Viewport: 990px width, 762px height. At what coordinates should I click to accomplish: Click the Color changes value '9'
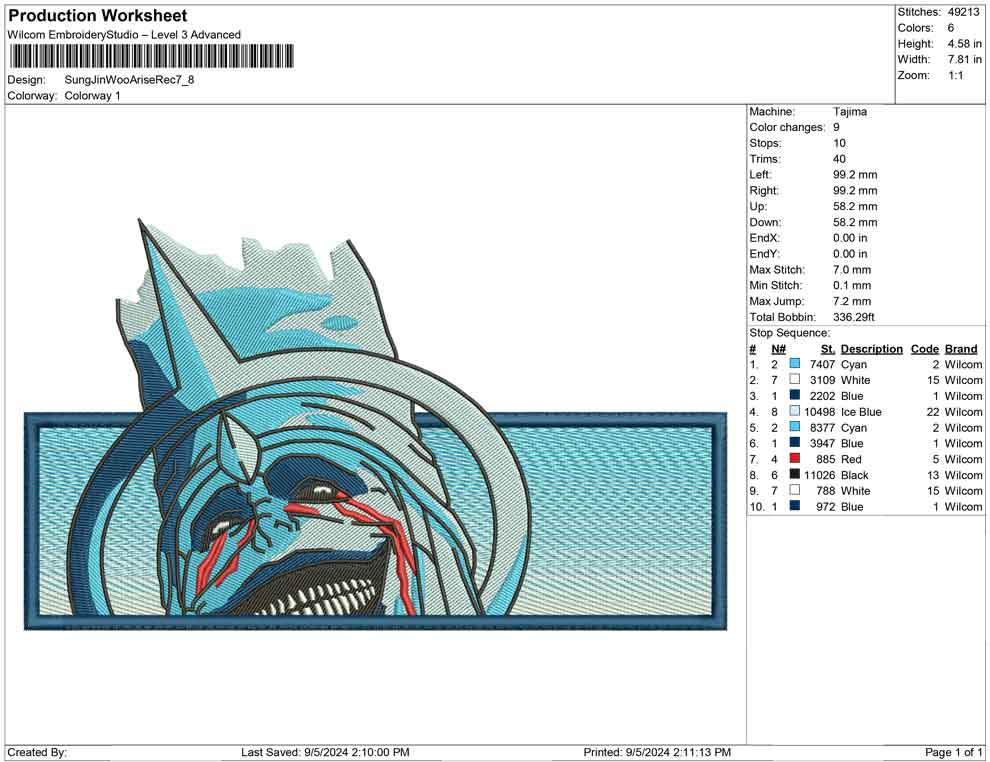837,128
